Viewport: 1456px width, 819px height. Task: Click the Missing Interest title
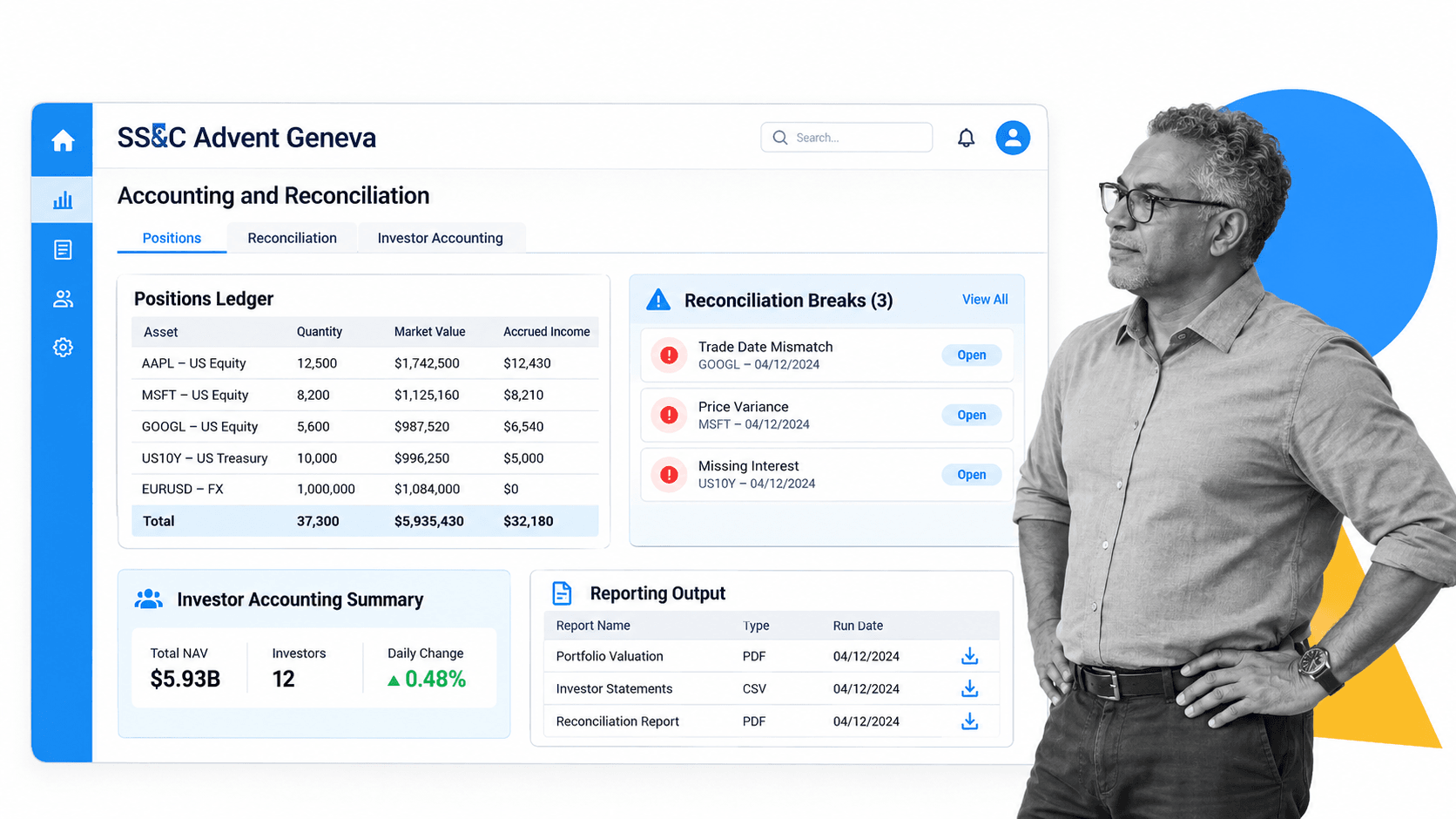[748, 466]
